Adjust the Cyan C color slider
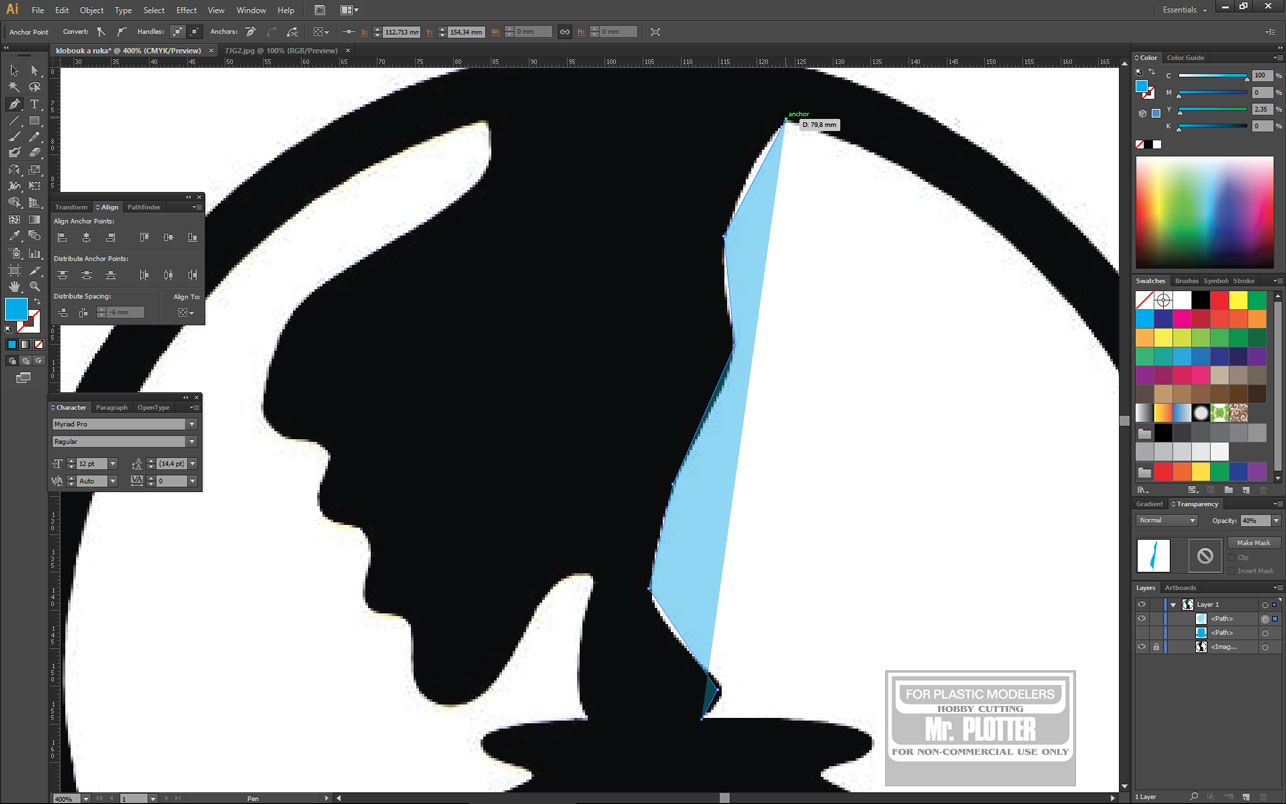 [x=1212, y=76]
